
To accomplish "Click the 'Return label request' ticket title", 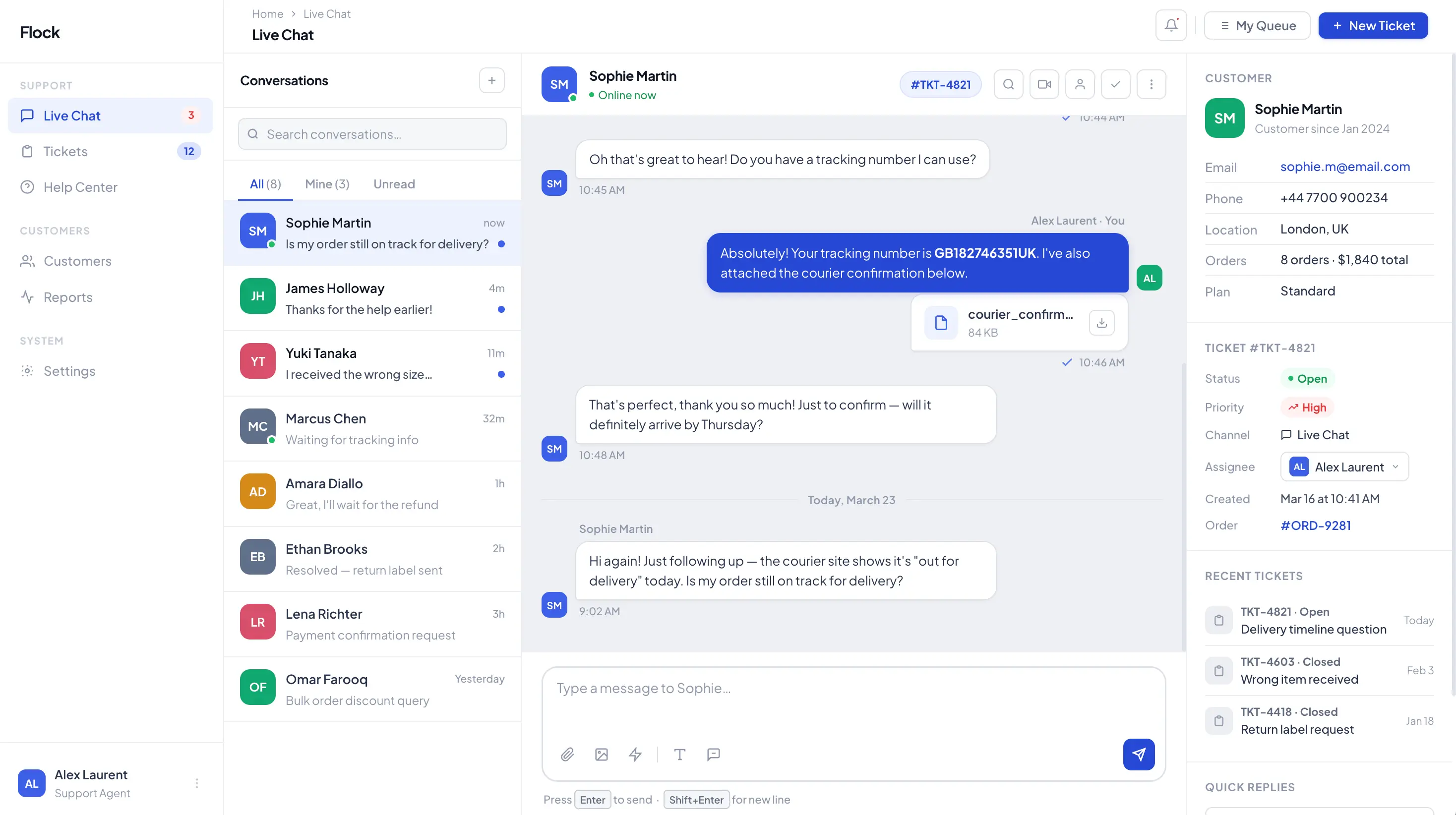I will [x=1297, y=730].
